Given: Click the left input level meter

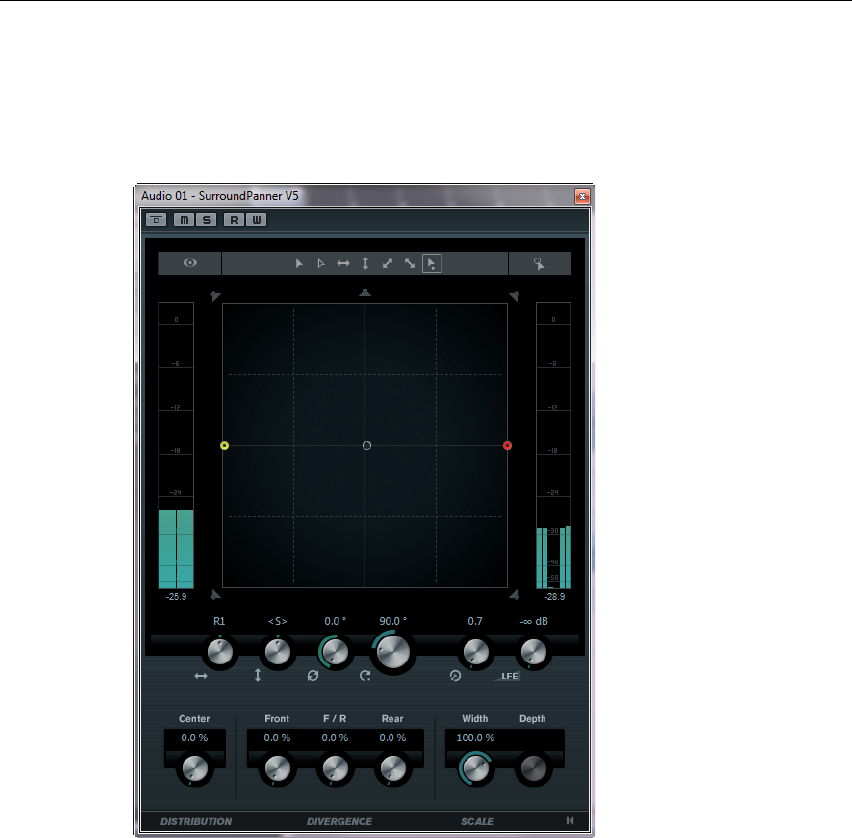Looking at the screenshot, I should (176, 446).
